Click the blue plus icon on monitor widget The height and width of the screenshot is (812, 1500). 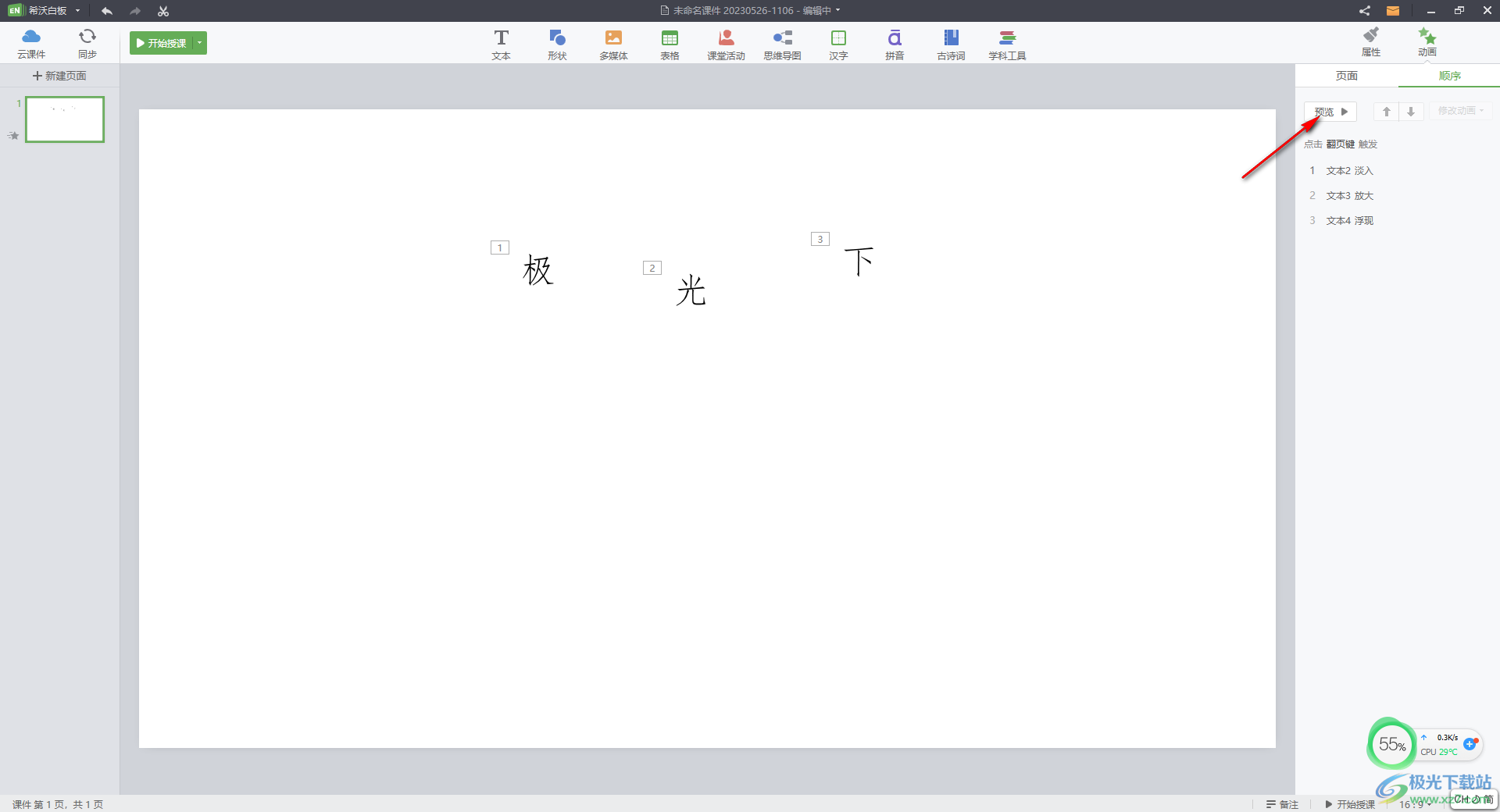click(1470, 744)
